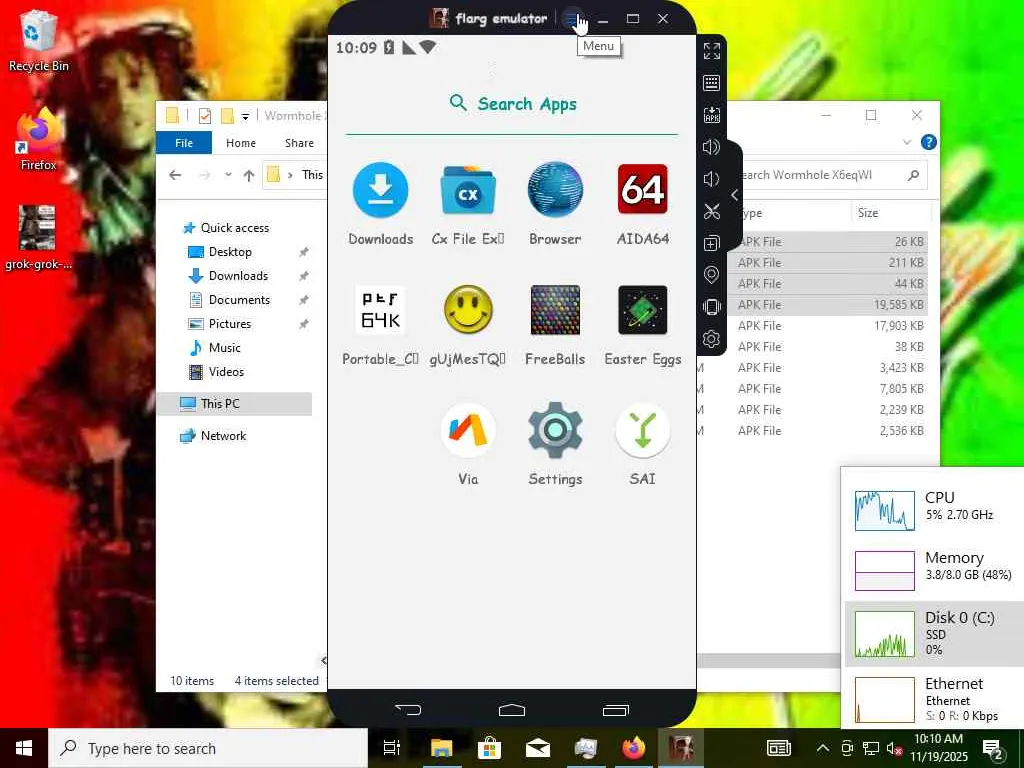Select Videos in navigation pane
This screenshot has height=768, width=1024.
[x=226, y=372]
